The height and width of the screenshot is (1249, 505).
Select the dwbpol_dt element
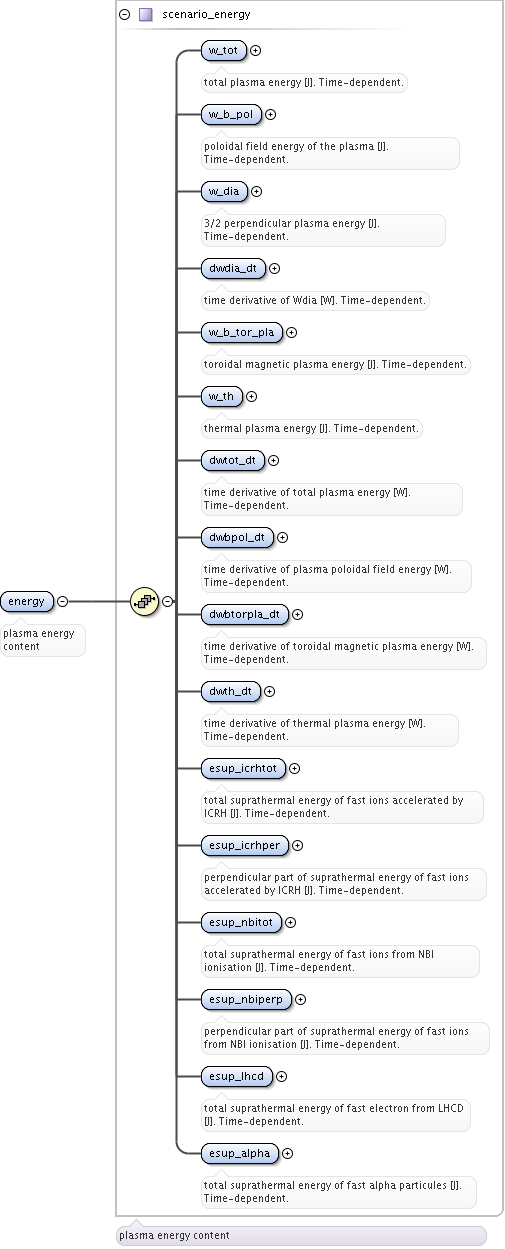tap(237, 537)
